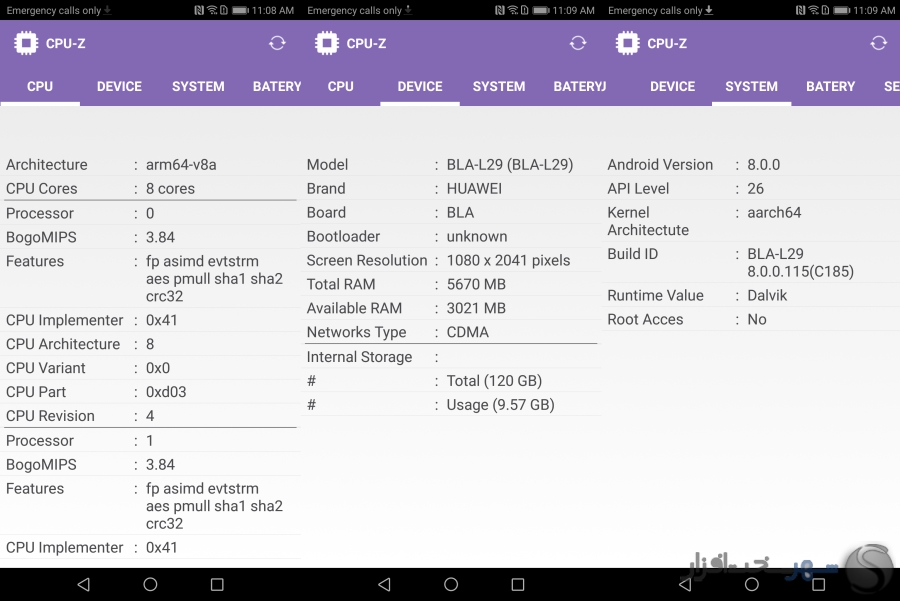Screen dimensions: 900x601
Task: Tap the NFC icon in the 11:08 AM status bar
Action: click(x=199, y=10)
